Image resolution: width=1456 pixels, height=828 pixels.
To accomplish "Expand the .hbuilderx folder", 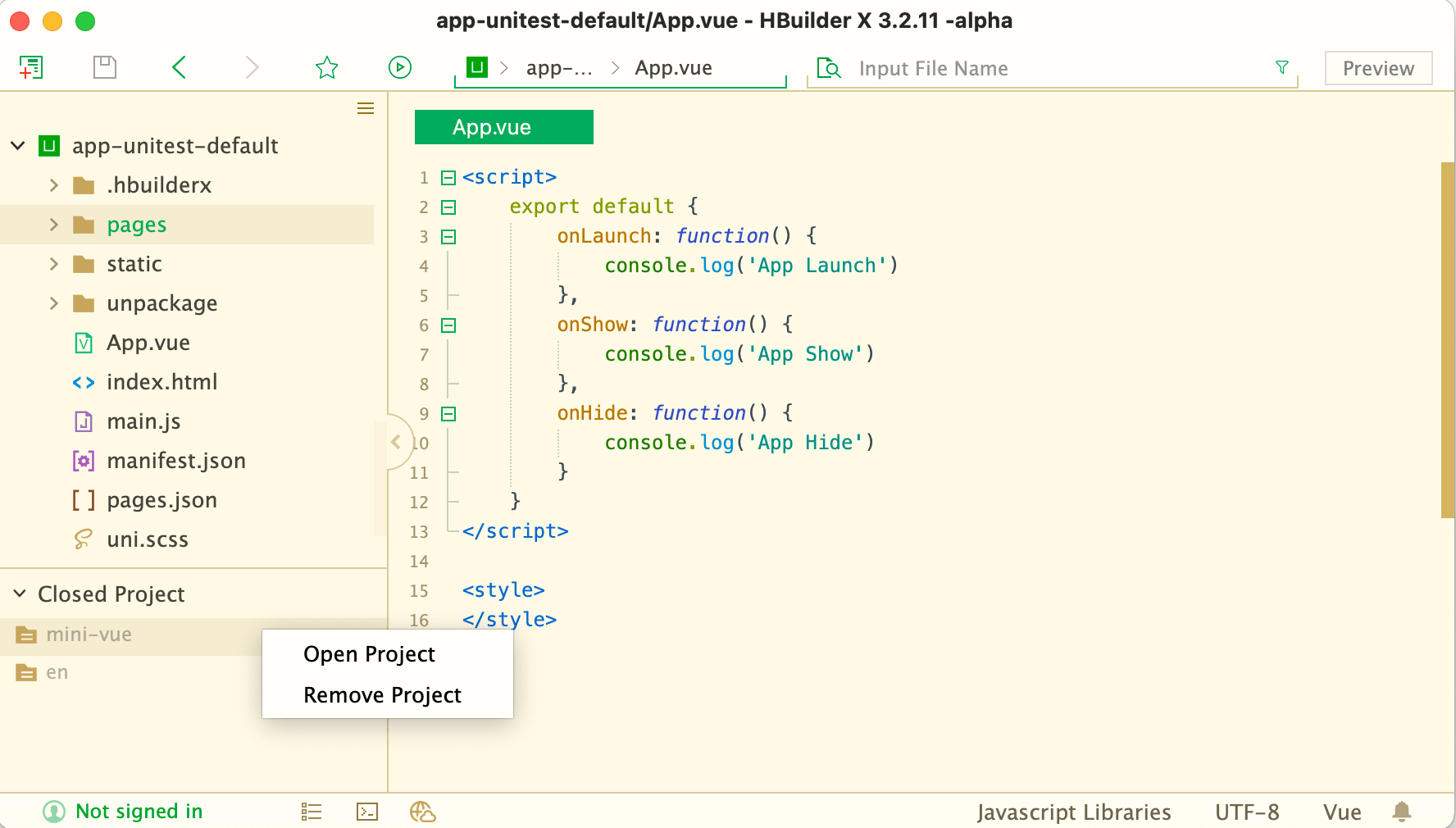I will [x=54, y=185].
